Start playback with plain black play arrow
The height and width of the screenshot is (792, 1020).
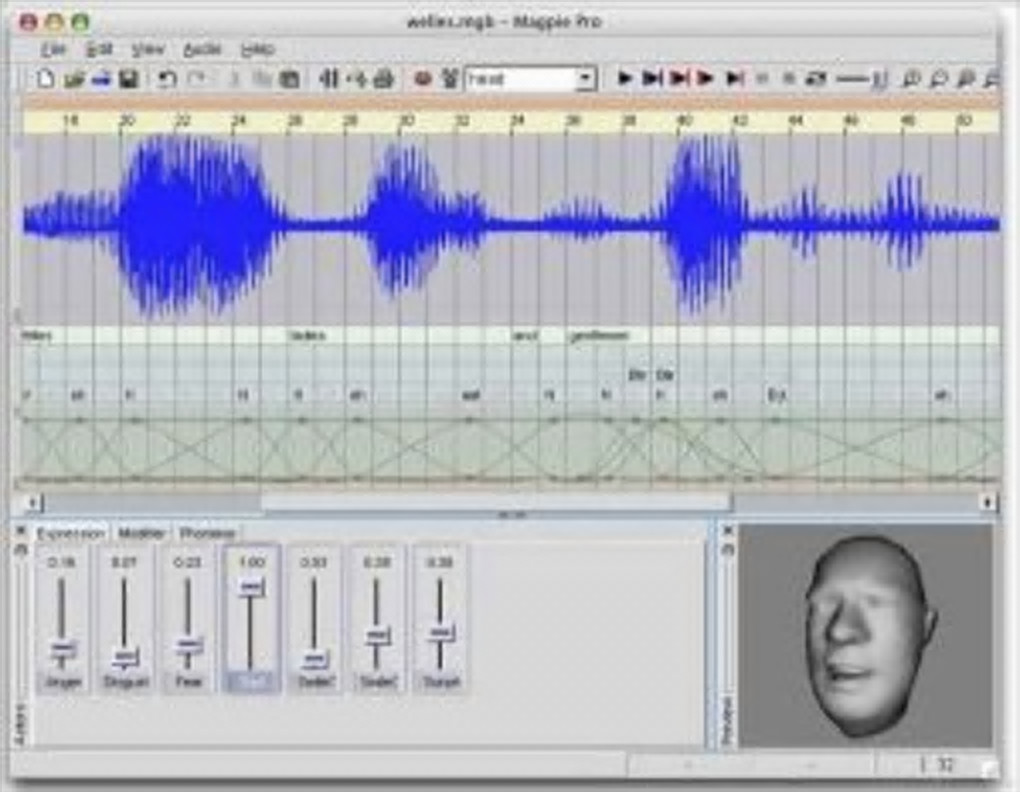coord(624,79)
